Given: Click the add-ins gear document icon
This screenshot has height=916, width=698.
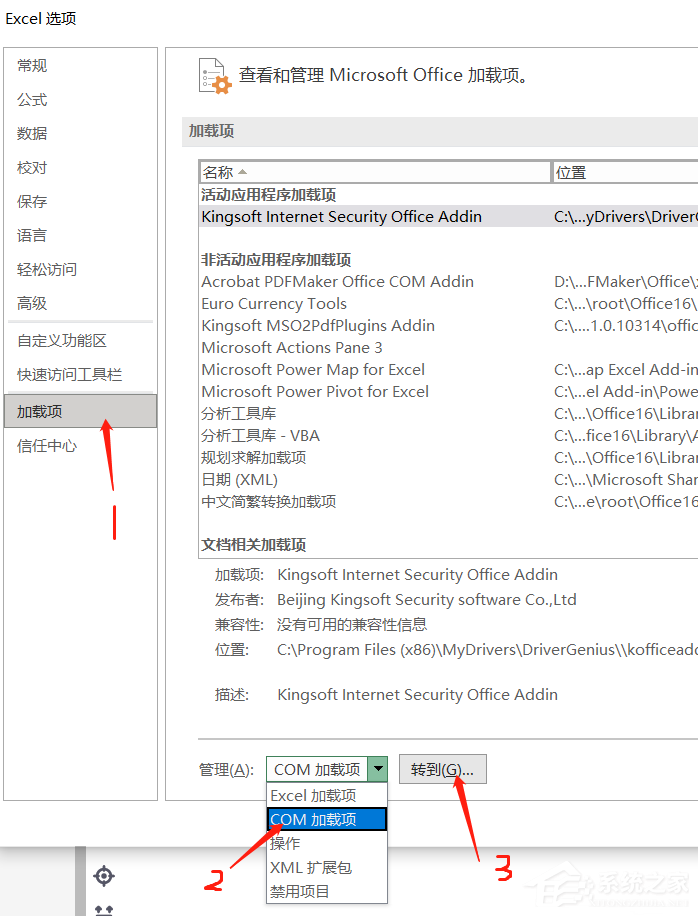Looking at the screenshot, I should coord(214,76).
